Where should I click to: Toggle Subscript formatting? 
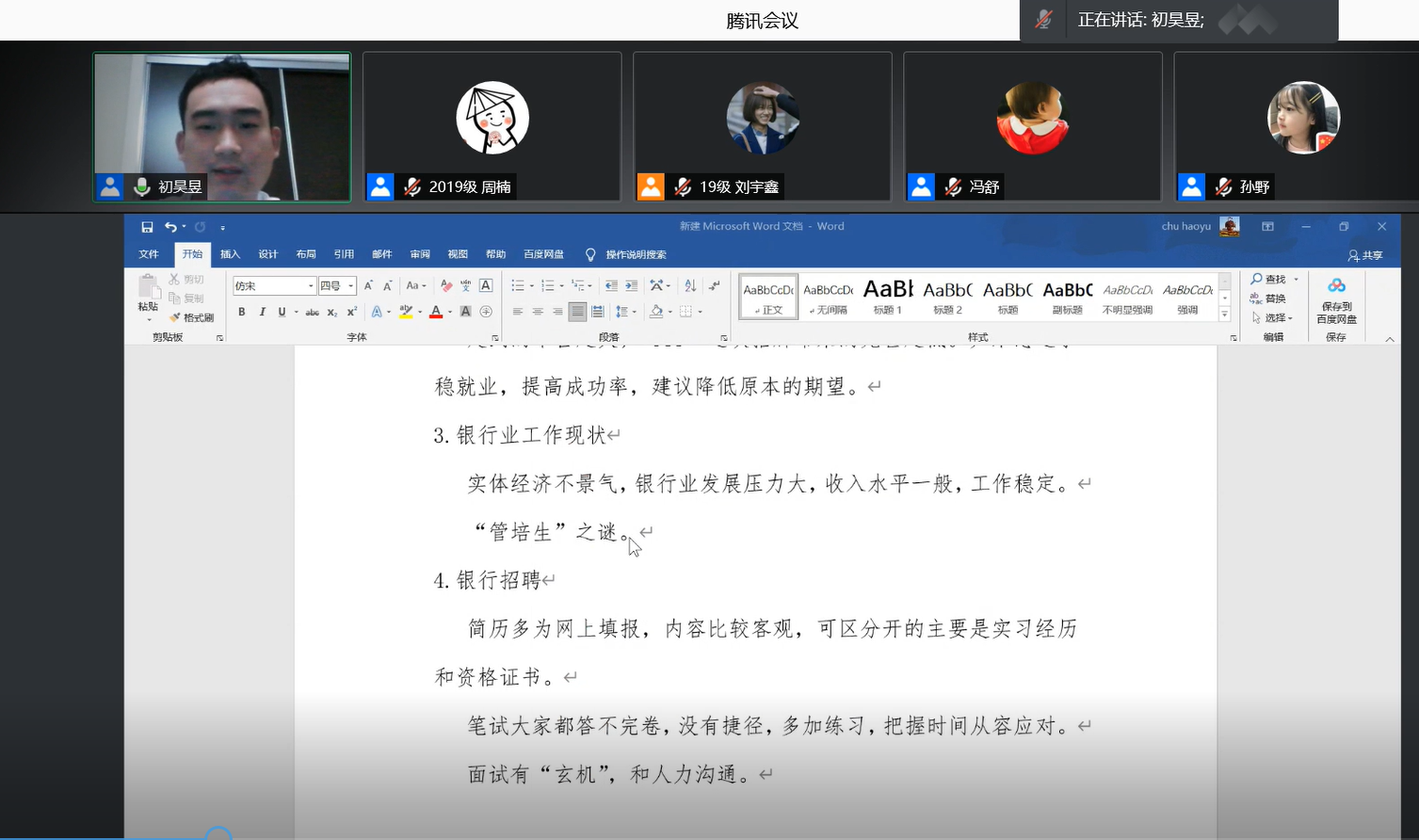331,313
